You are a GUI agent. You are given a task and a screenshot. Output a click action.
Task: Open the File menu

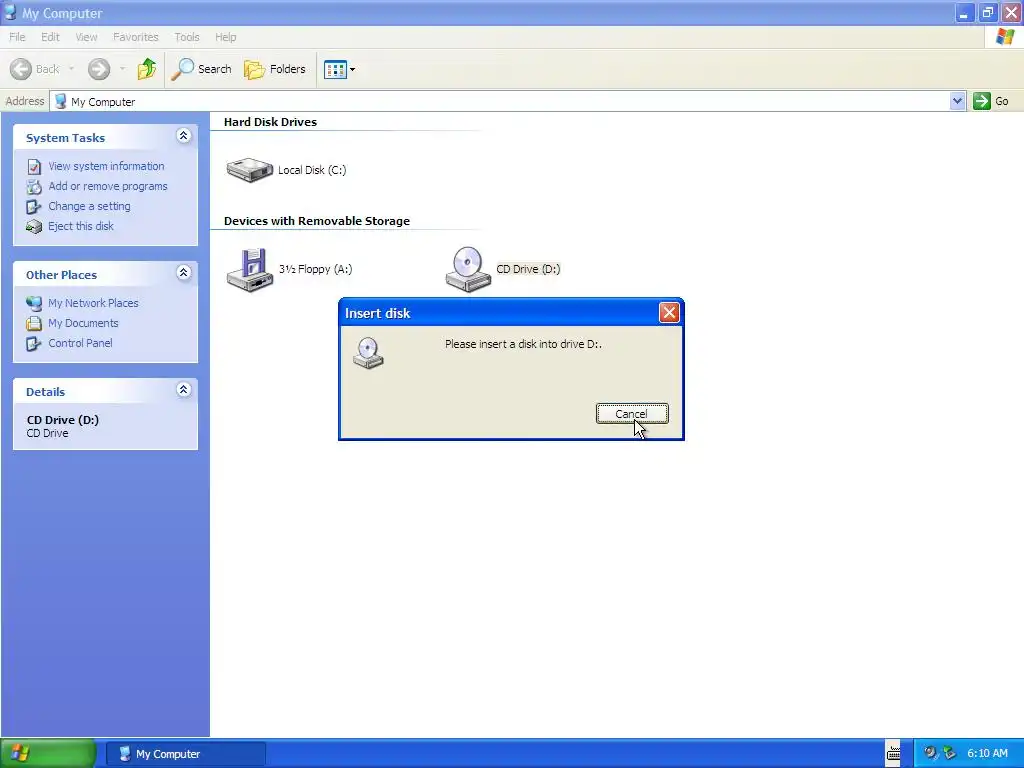(17, 37)
